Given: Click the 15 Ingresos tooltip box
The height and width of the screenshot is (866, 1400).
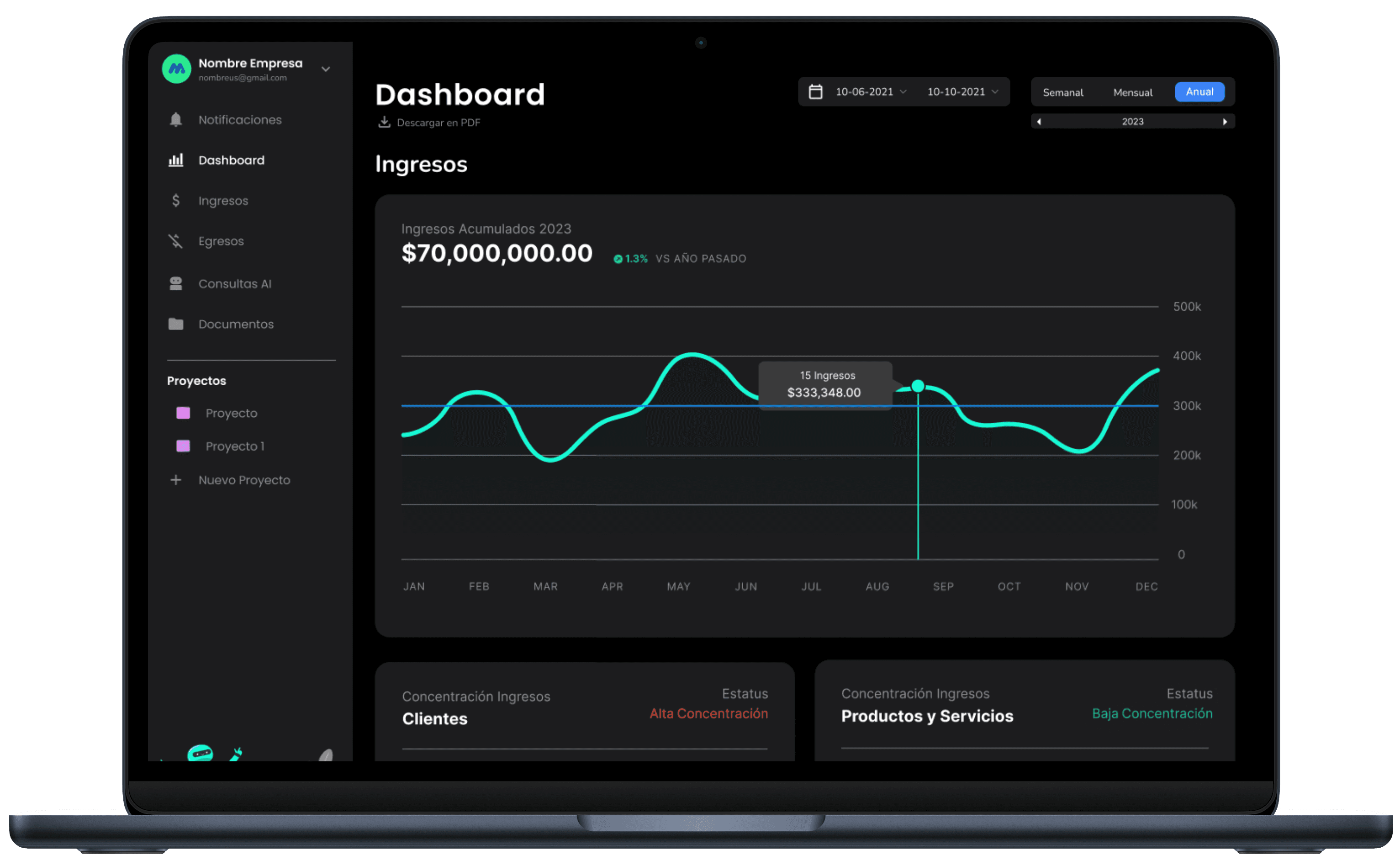Looking at the screenshot, I should click(825, 384).
